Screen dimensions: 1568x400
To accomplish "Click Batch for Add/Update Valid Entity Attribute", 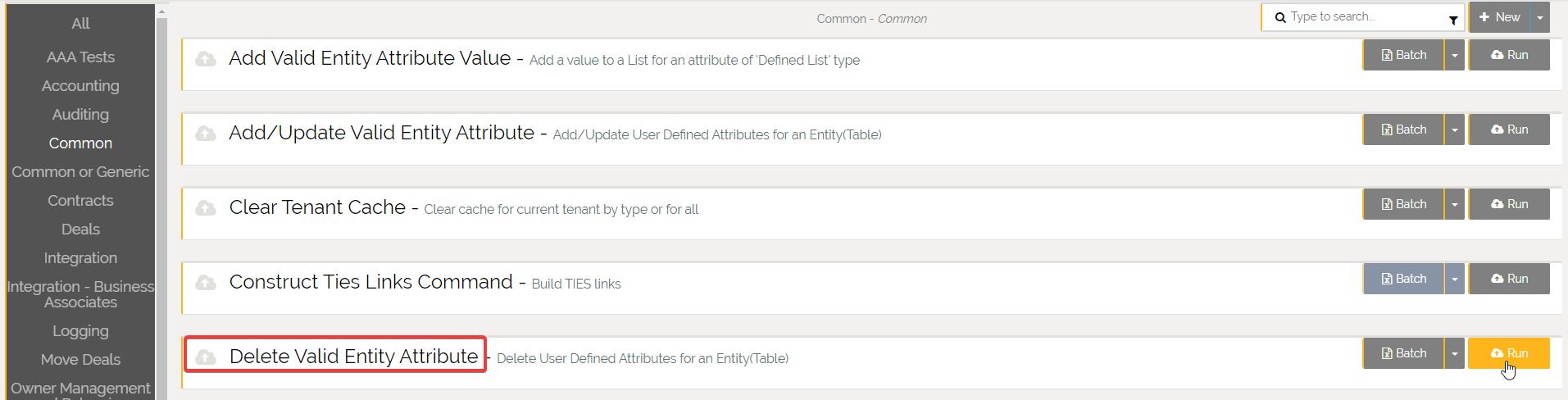I will click(x=1403, y=130).
